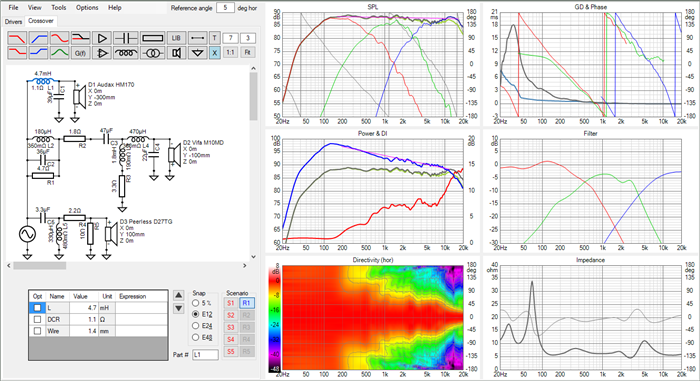The height and width of the screenshot is (381, 700).
Task: Open the View menu
Action: coord(34,8)
